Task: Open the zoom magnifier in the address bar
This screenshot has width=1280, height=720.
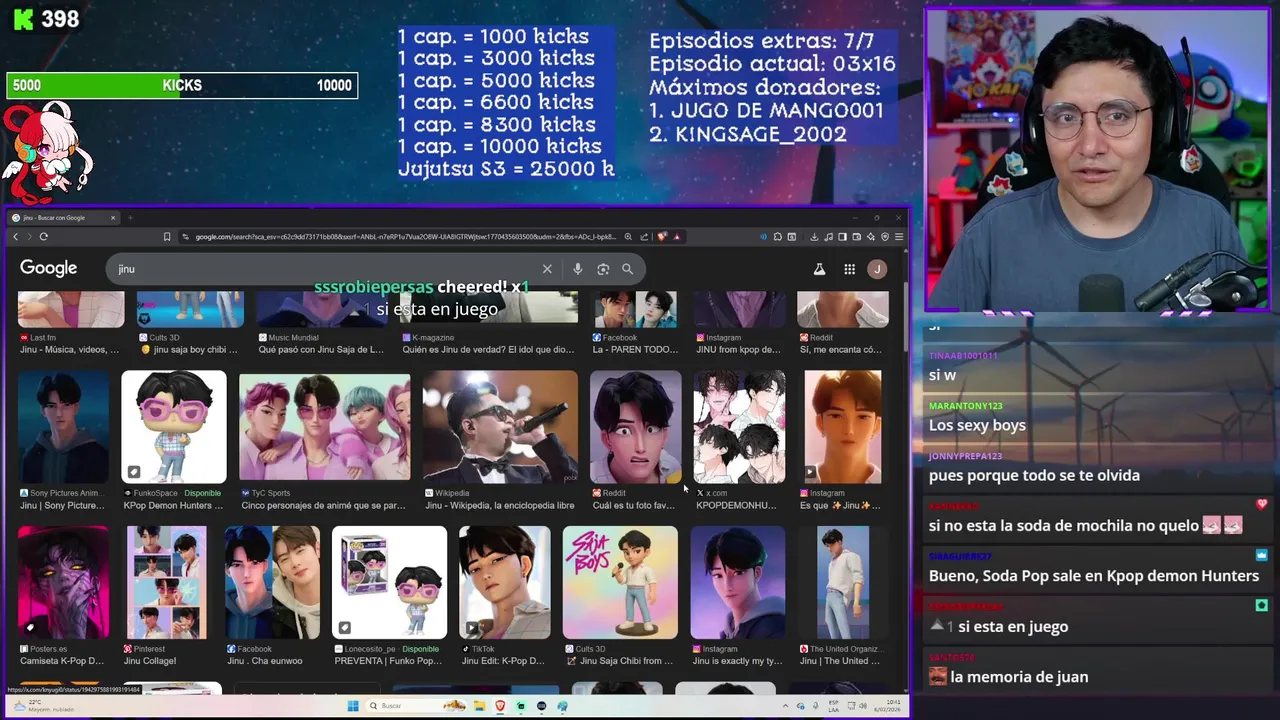Action: [628, 237]
